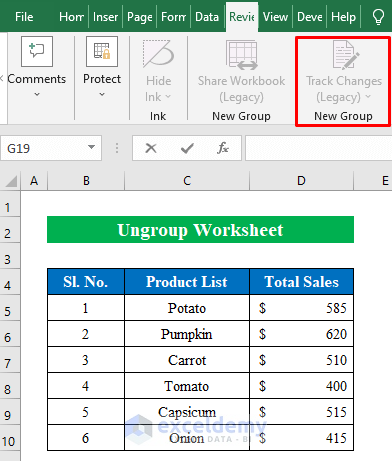Click the Pumpkin cell
Screen dimensions: 392x461
187,334
